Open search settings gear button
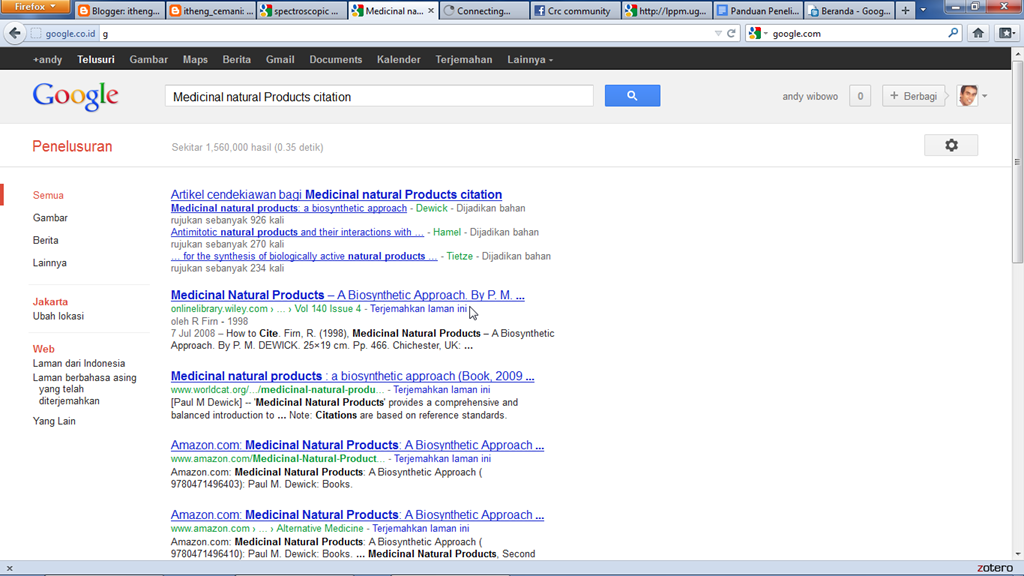 click(x=951, y=146)
